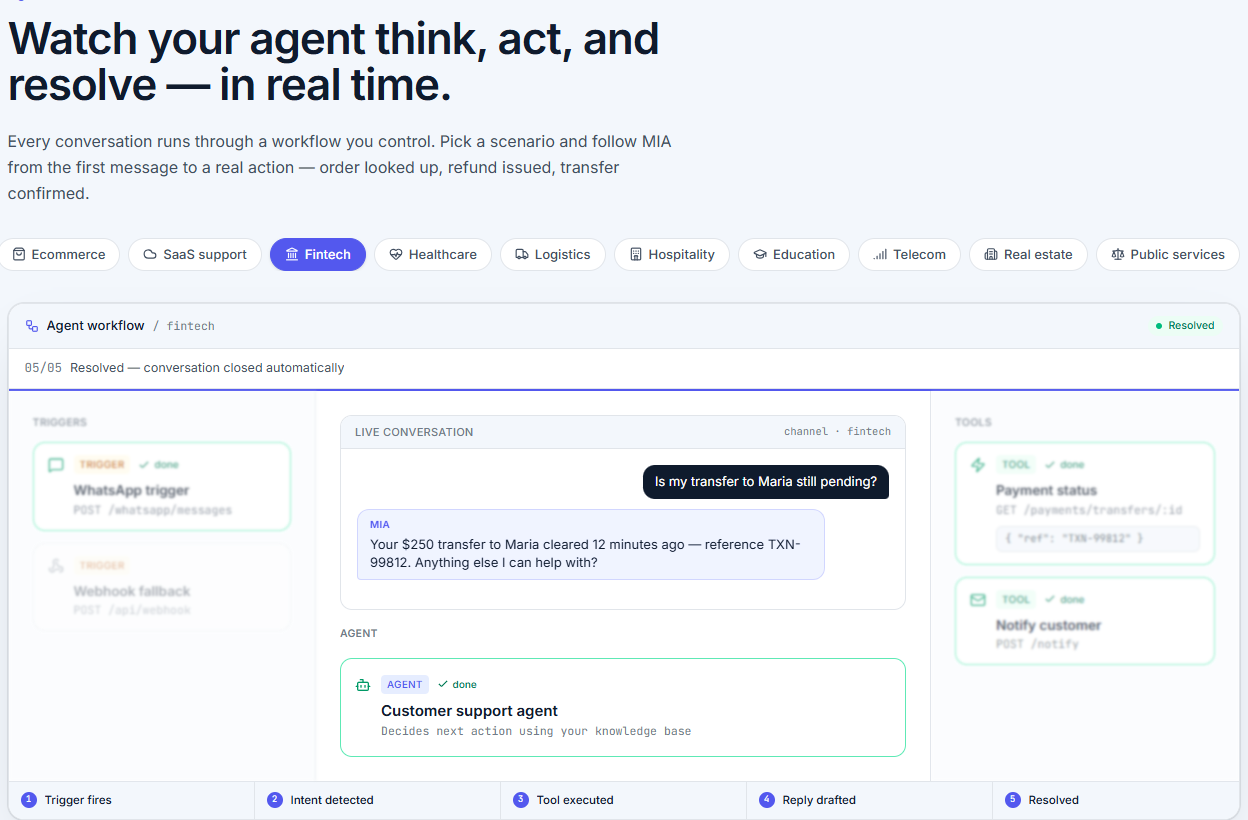Click the 05/05 progress counter
This screenshot has height=820, width=1248.
point(43,368)
